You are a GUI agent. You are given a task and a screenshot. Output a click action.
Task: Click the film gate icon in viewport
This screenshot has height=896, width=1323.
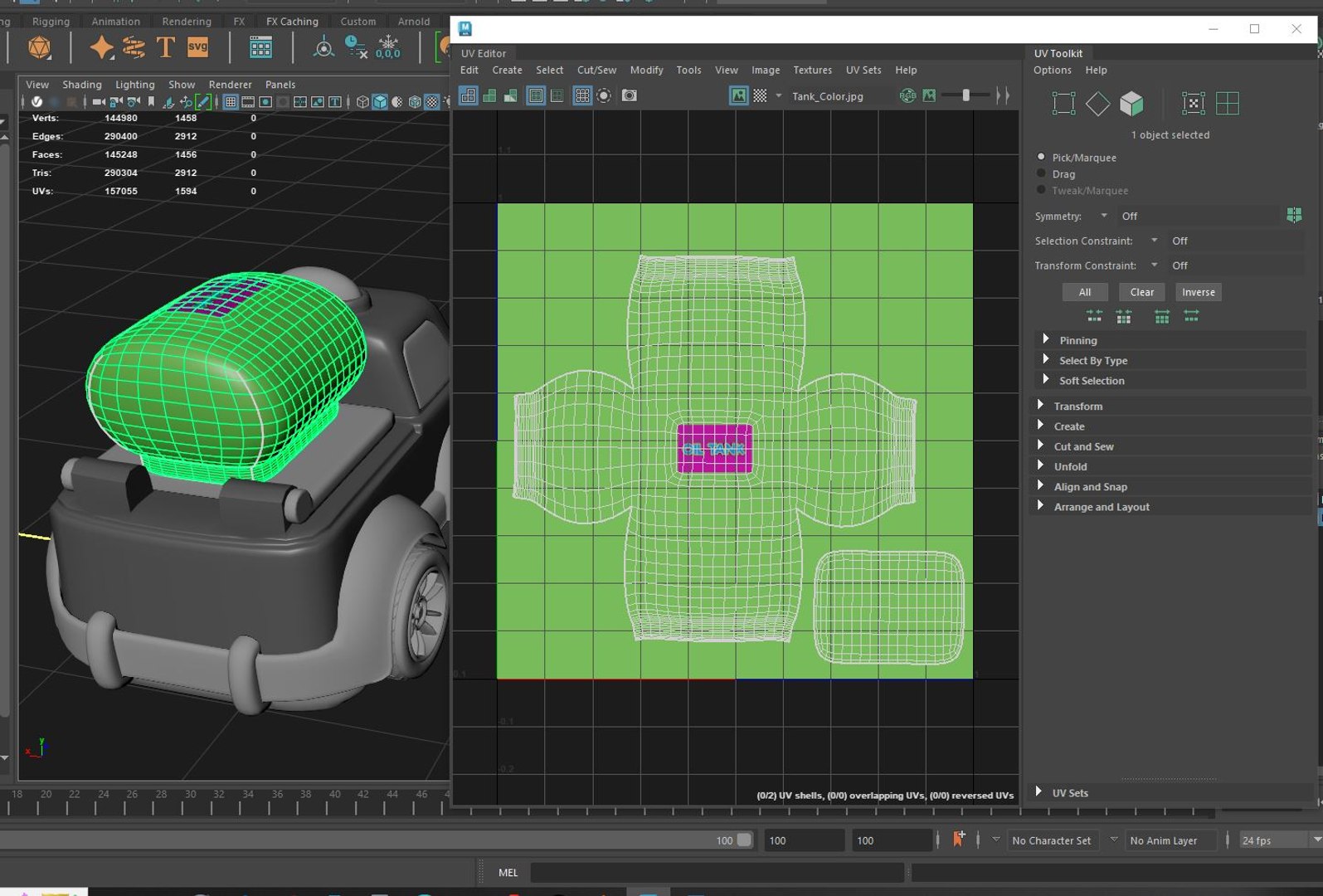point(248,102)
